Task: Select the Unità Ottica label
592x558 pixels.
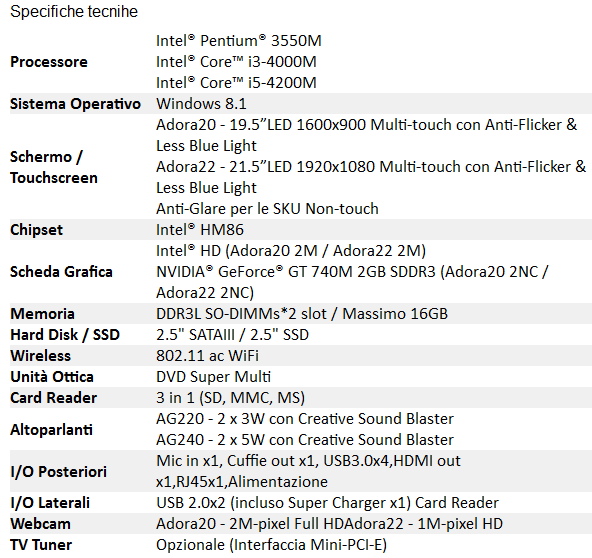Action: tap(52, 377)
